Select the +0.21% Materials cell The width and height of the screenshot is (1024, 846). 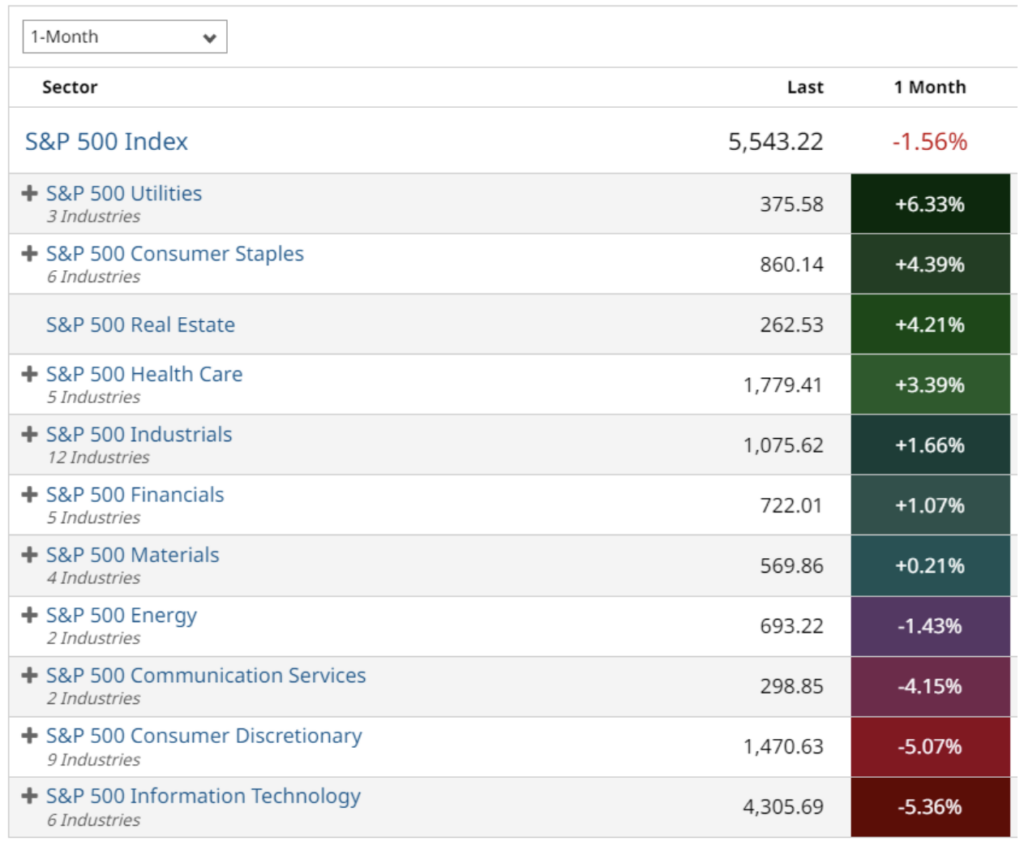930,566
